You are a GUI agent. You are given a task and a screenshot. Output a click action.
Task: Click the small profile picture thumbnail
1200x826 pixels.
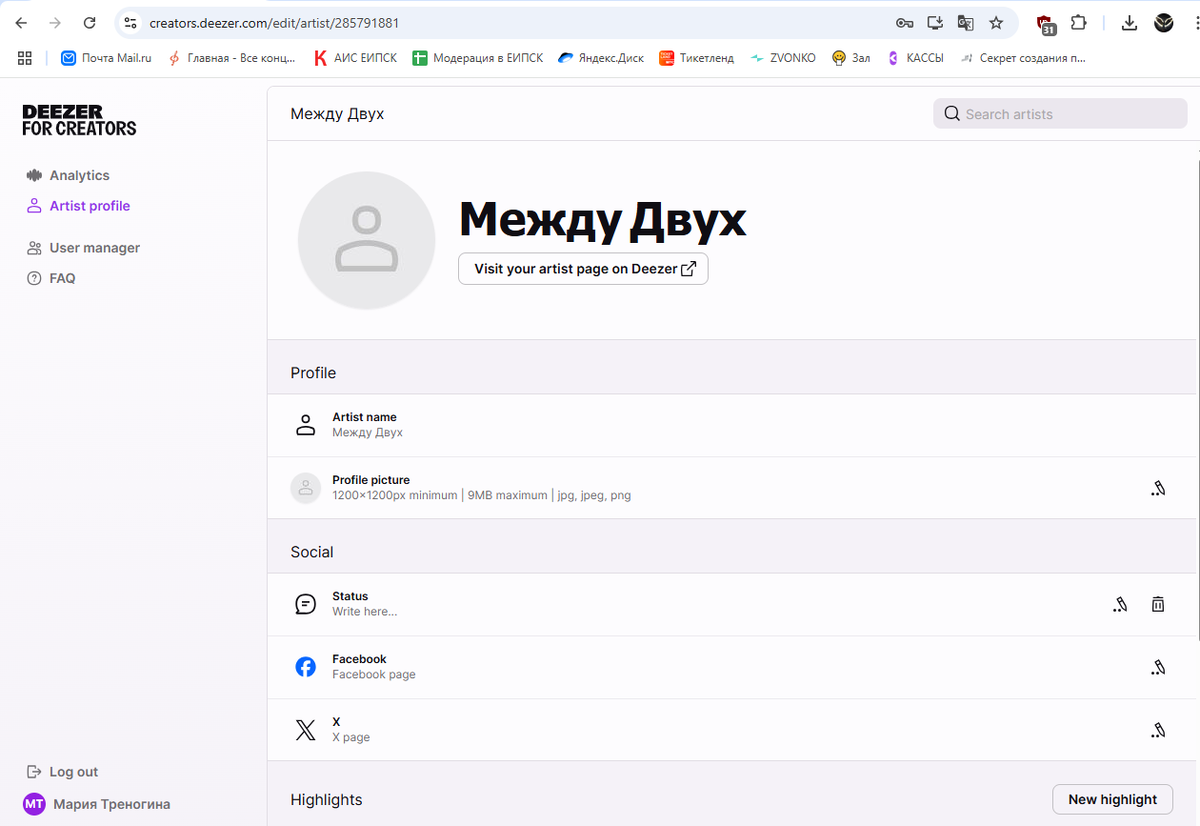point(306,488)
